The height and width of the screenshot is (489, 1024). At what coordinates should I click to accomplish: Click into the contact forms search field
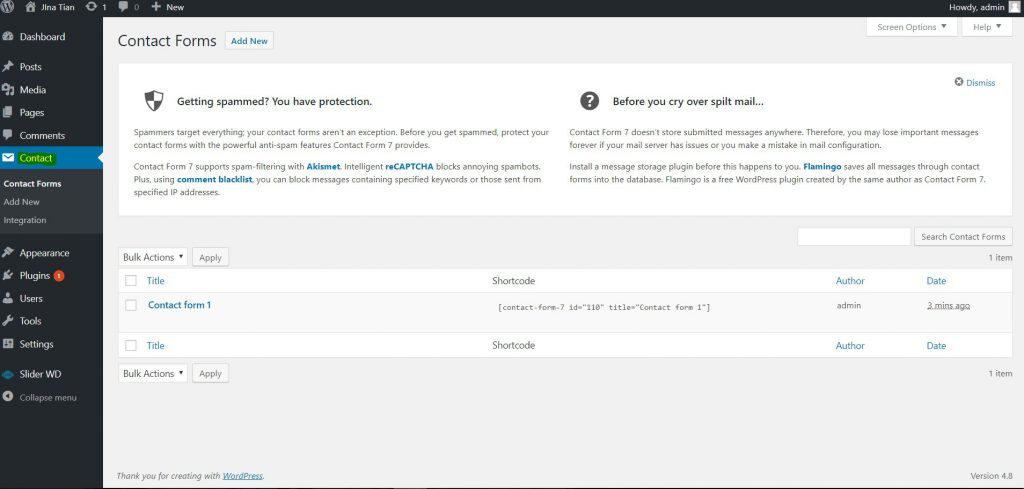[854, 236]
